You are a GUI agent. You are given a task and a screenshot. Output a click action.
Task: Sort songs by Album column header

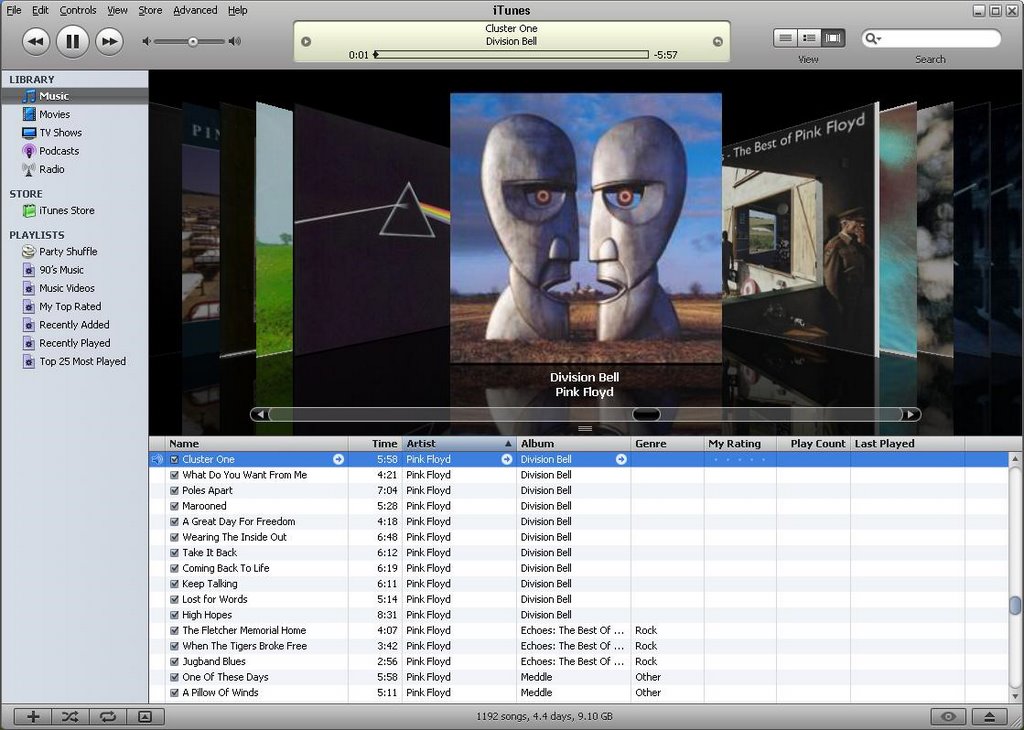click(573, 444)
